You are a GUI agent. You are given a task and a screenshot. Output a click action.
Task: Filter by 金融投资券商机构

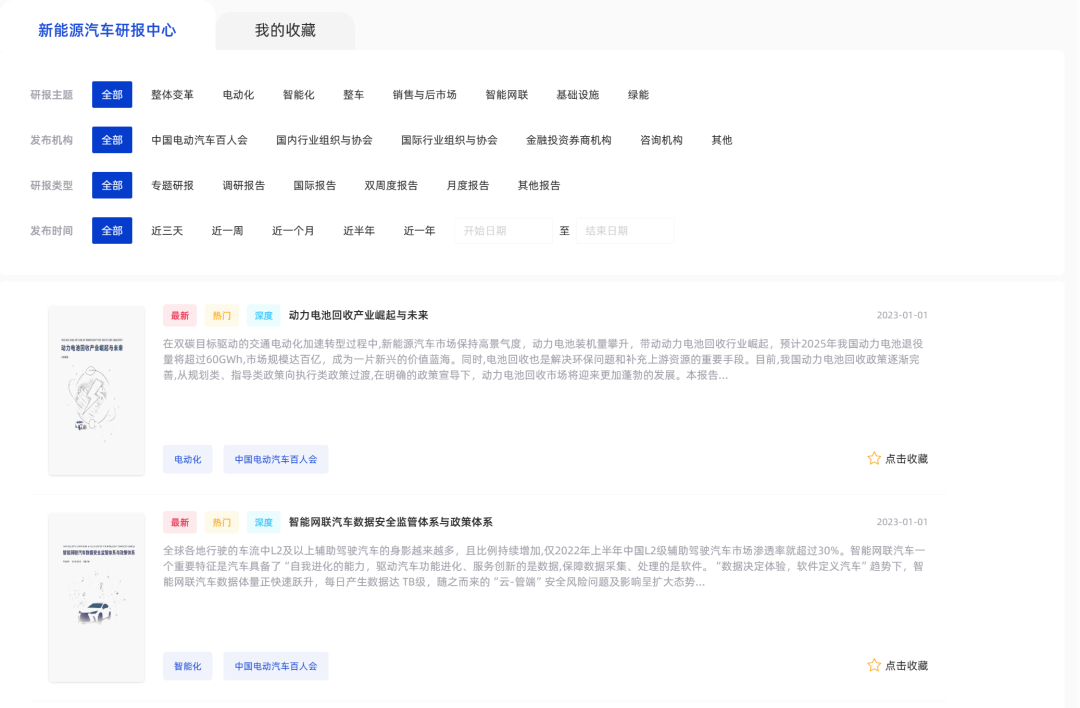568,140
